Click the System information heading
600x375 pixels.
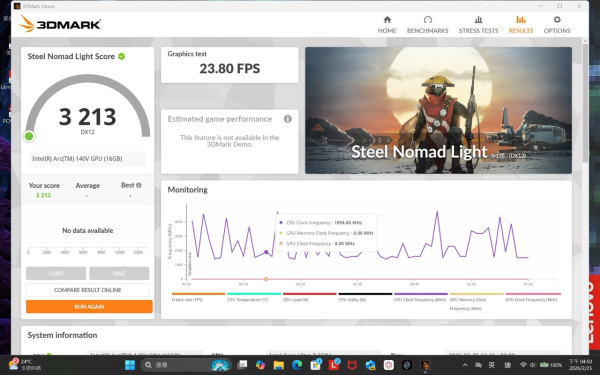62,335
